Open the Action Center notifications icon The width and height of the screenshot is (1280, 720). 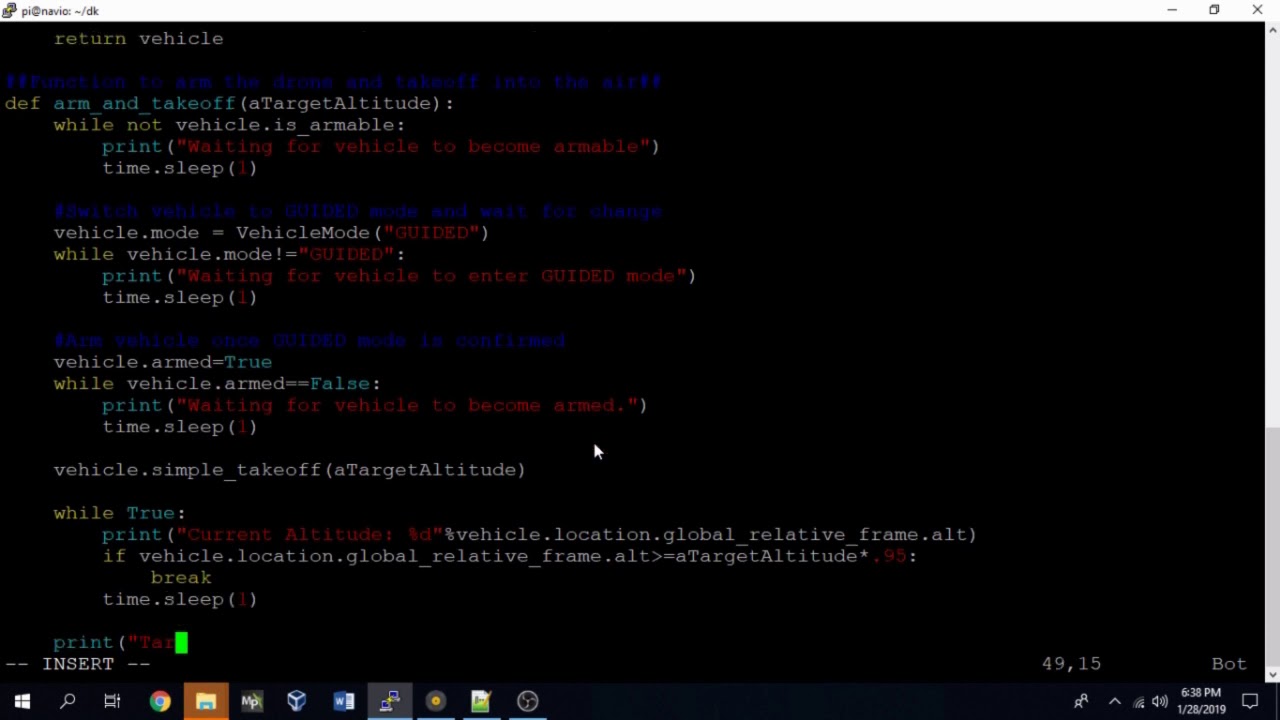point(1250,701)
